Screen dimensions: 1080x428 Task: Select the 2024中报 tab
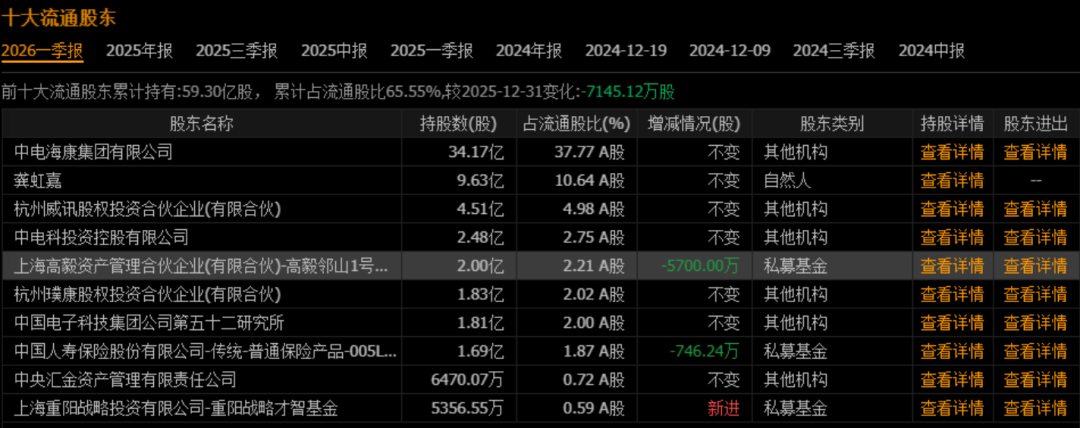click(932, 50)
